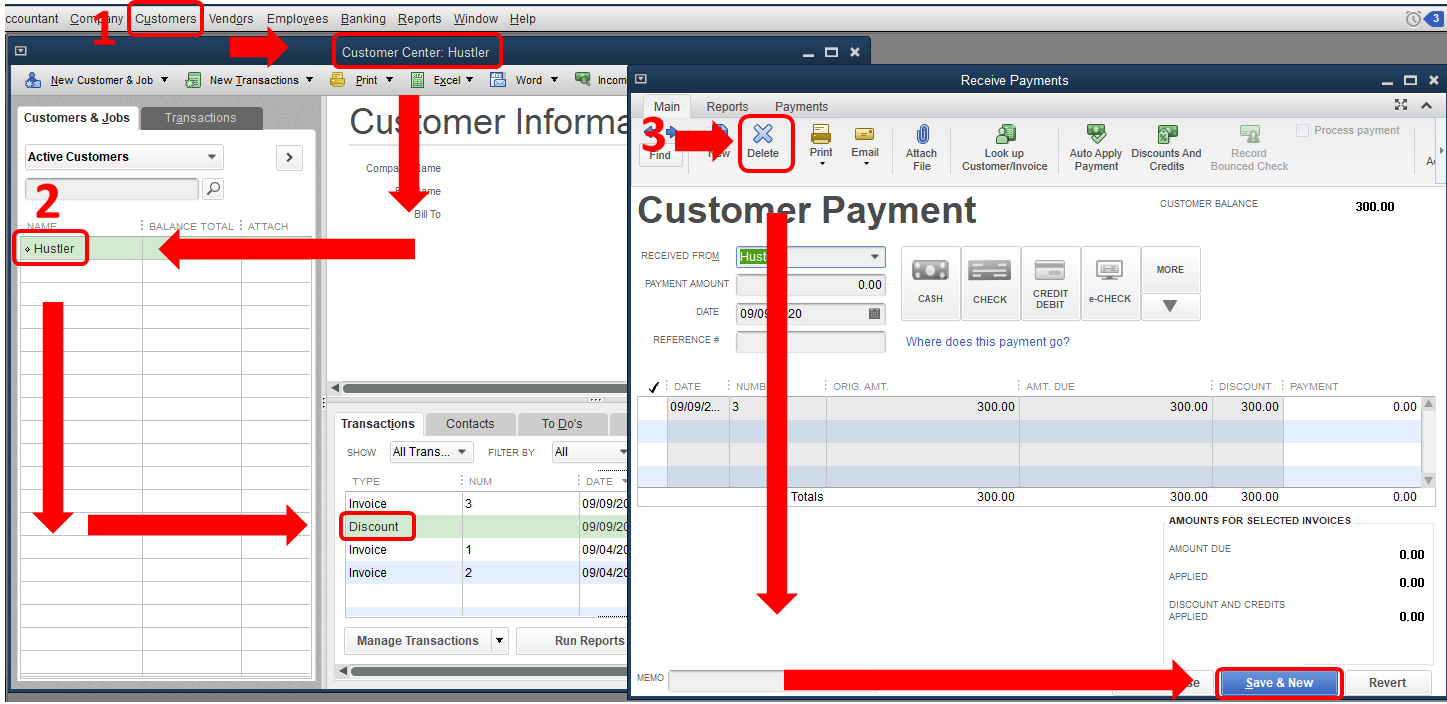Viewport: 1447px width, 704px height.
Task: Choose the Credit Debit payment icon
Action: pyautogui.click(x=1050, y=281)
